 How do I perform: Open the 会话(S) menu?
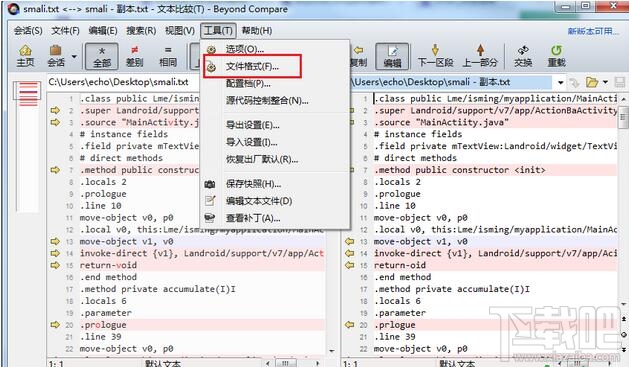(x=28, y=30)
